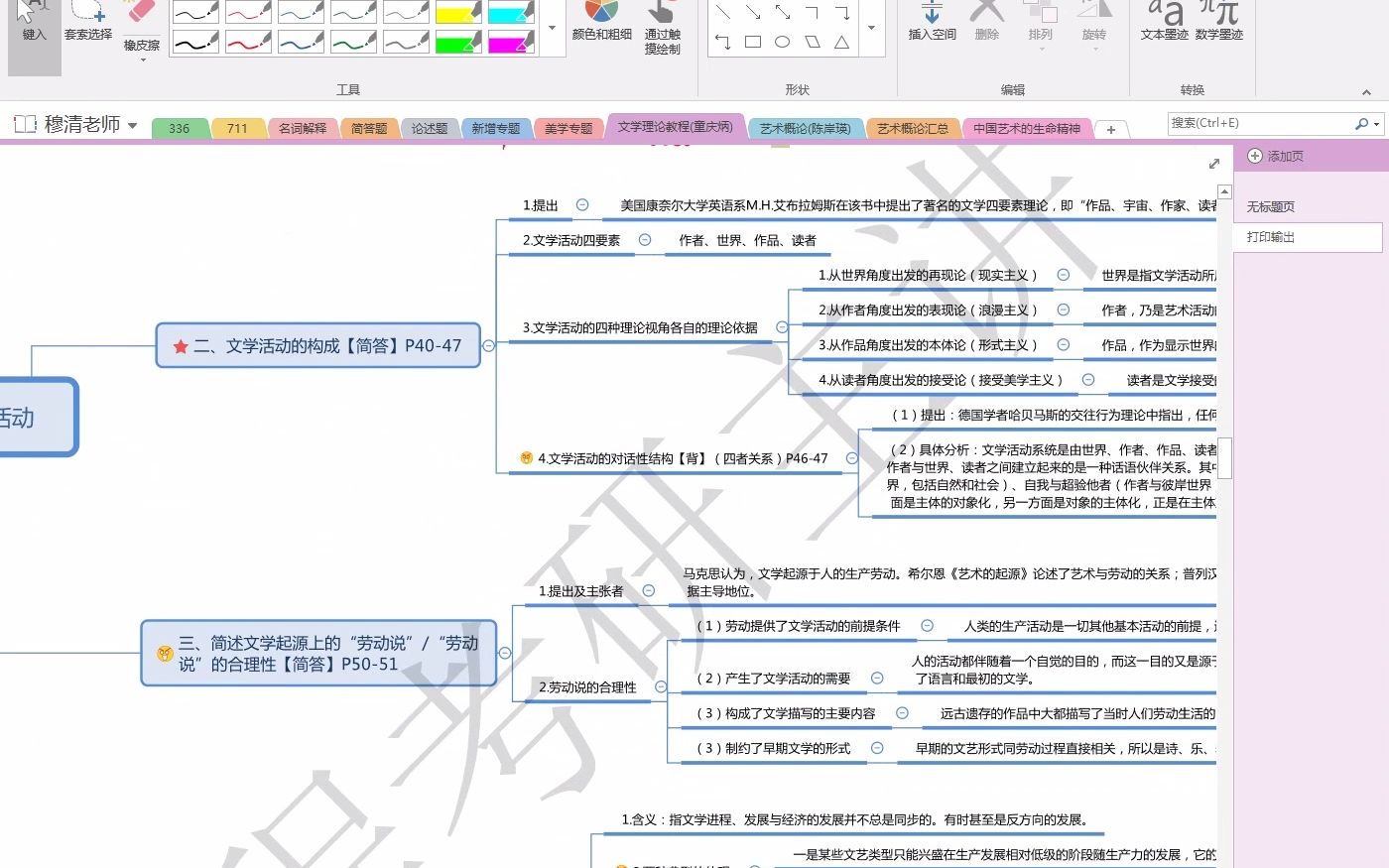Pick the triangle shape

[841, 42]
